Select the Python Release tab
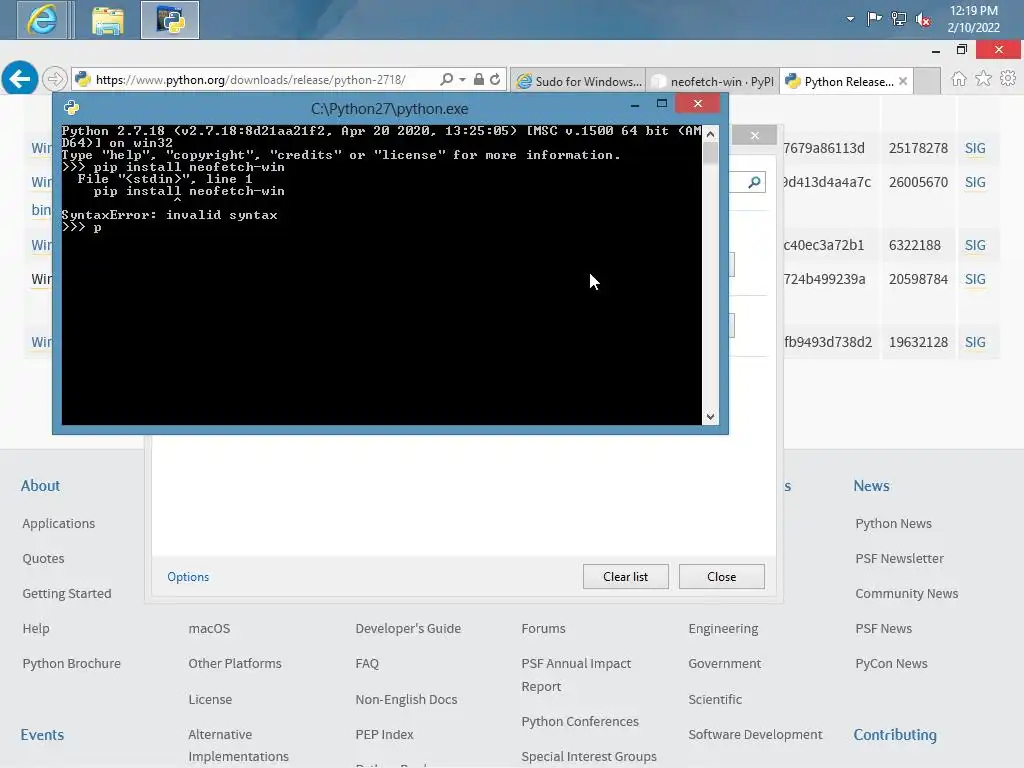The height and width of the screenshot is (768, 1024). click(839, 81)
